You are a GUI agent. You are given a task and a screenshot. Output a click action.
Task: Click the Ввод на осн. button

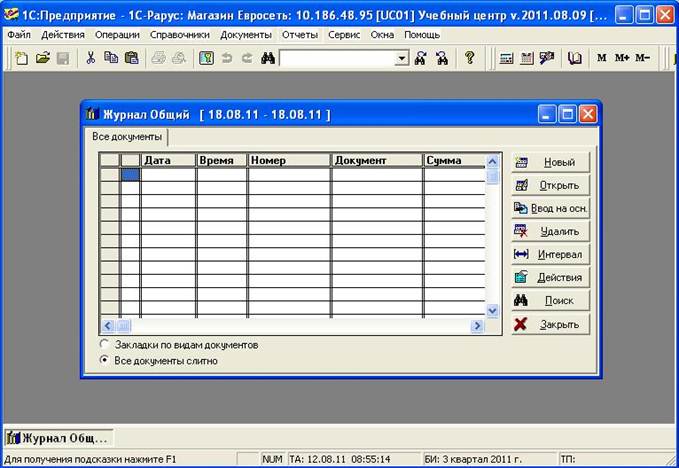(551, 208)
